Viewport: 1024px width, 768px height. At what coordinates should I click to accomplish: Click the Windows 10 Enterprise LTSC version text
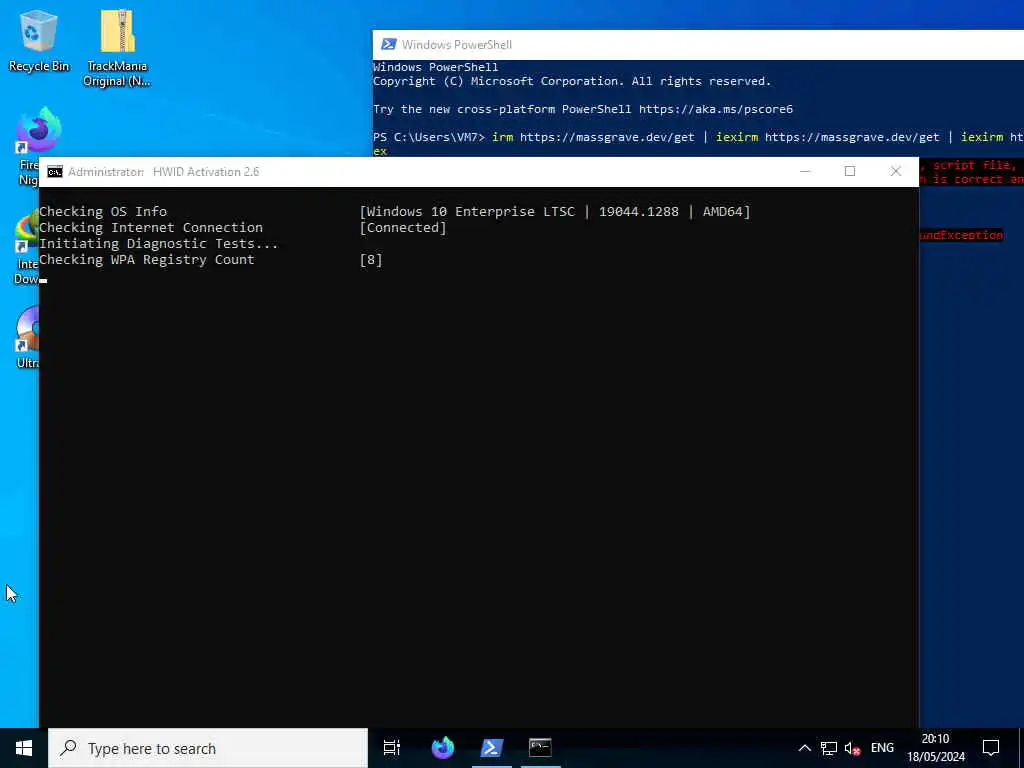(x=555, y=212)
